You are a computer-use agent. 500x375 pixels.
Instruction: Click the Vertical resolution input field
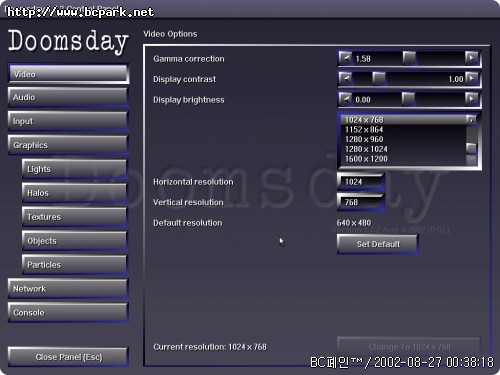click(x=361, y=202)
